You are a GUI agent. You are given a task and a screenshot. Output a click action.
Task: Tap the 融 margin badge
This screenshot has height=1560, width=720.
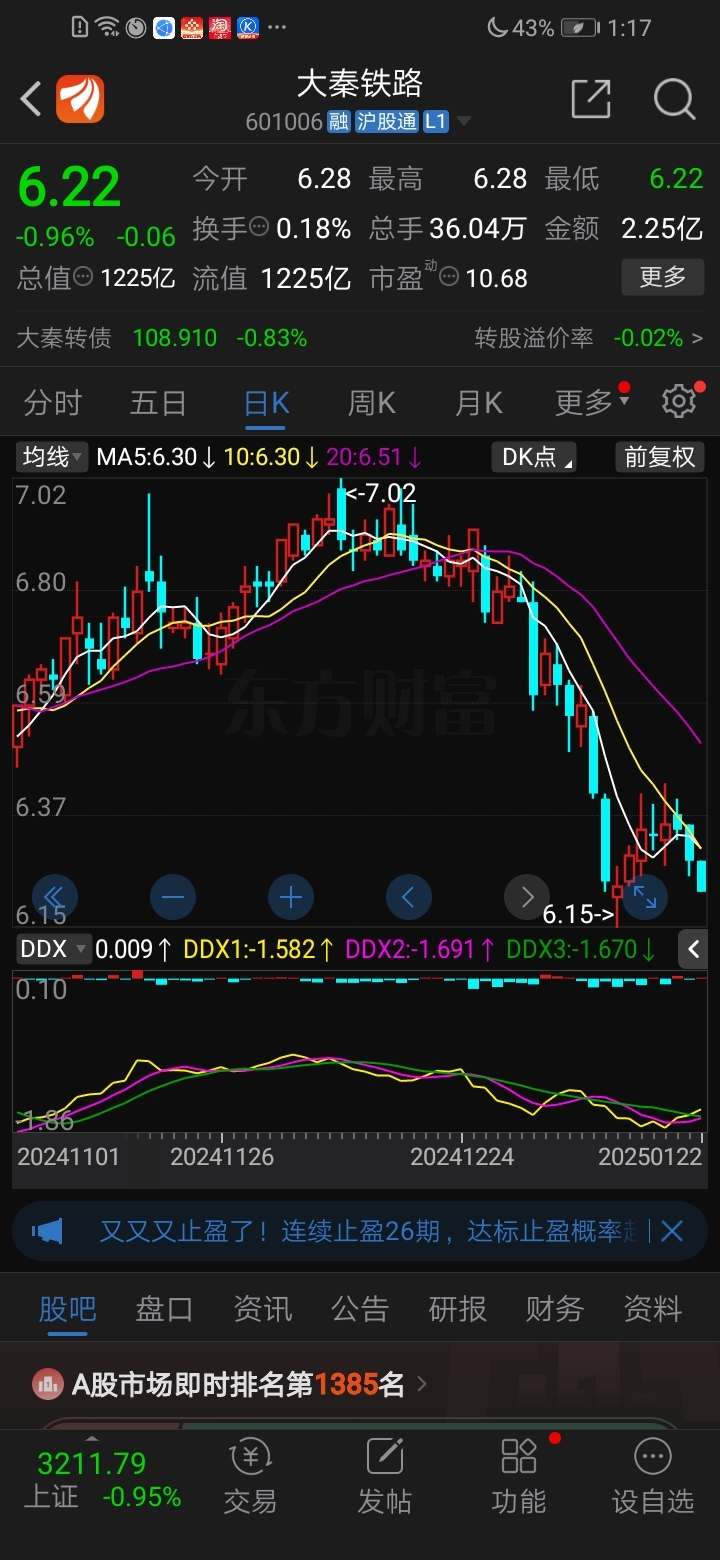point(338,122)
